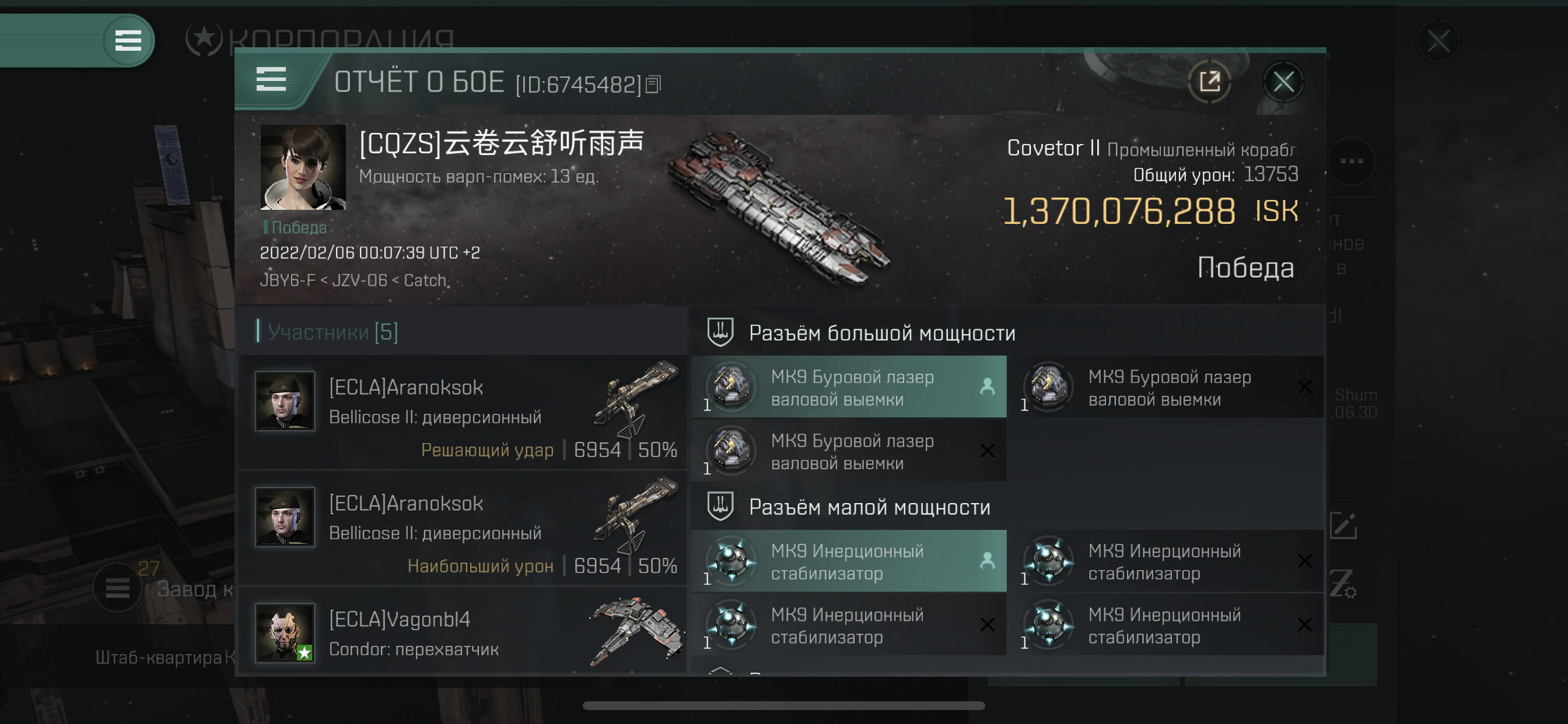
Task: Close the battle report window
Action: [x=1283, y=82]
